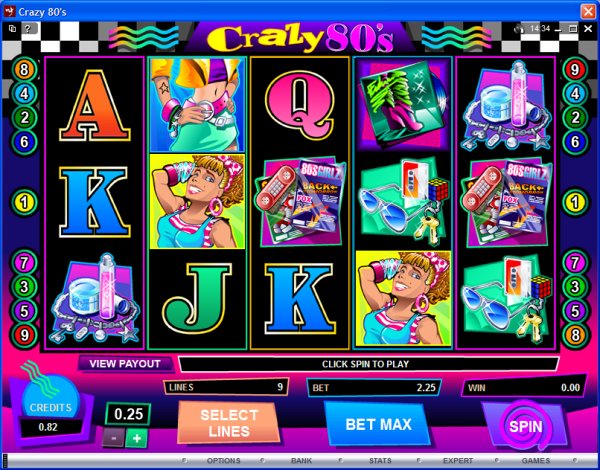The height and width of the screenshot is (470, 600).
Task: Click the Bet Max button
Action: pos(378,424)
